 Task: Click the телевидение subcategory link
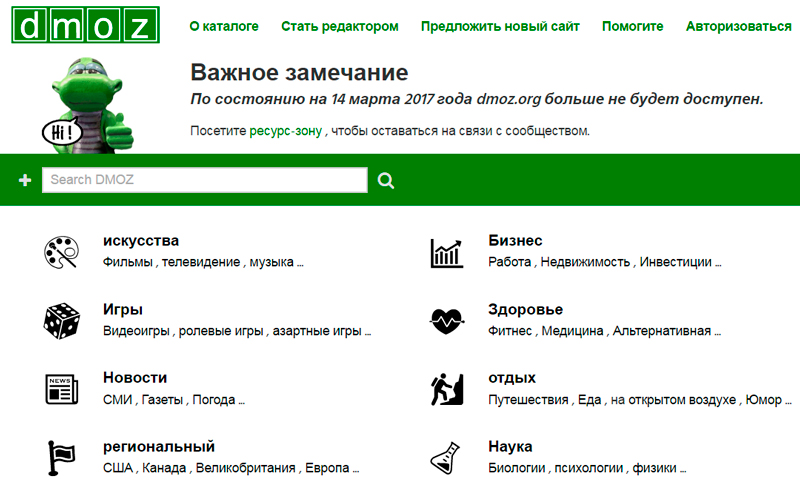(201, 262)
